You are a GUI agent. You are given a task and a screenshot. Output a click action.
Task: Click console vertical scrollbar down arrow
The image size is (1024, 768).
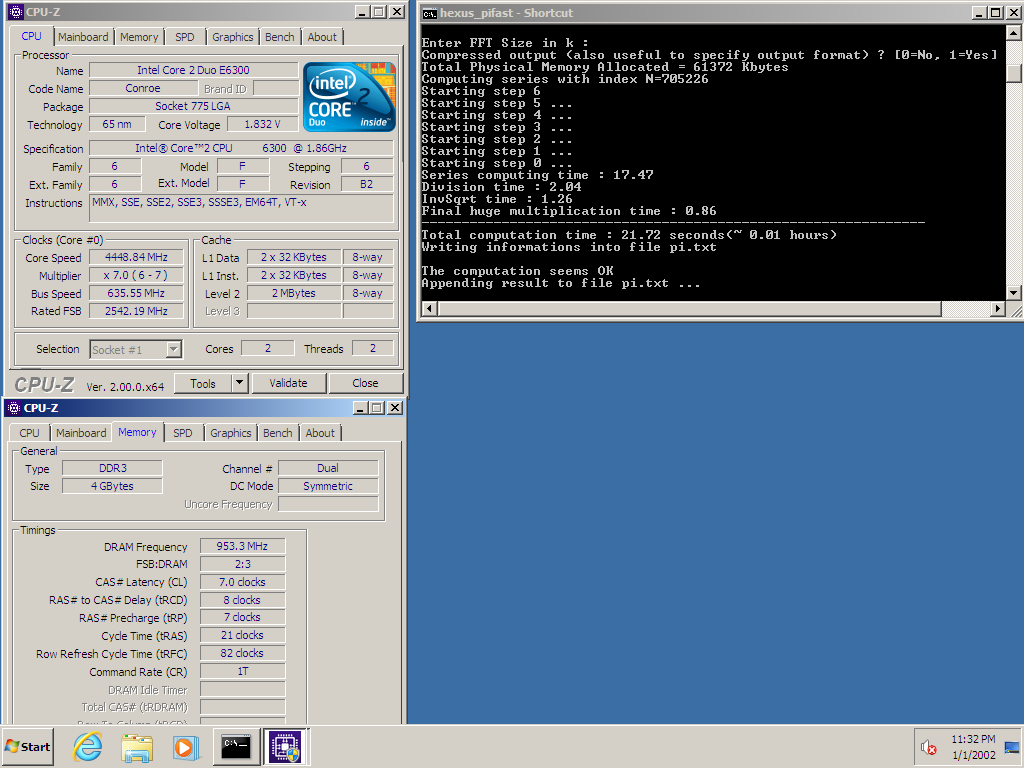point(1013,293)
